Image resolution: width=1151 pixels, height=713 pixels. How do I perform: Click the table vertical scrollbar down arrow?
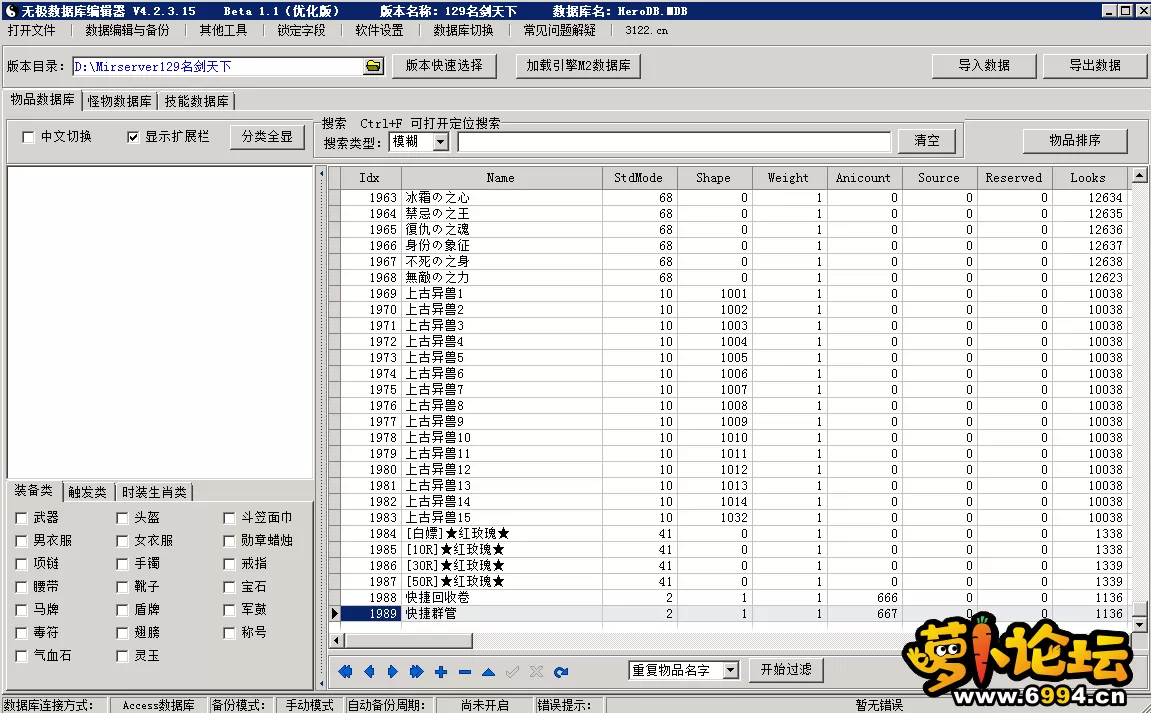coord(1139,625)
